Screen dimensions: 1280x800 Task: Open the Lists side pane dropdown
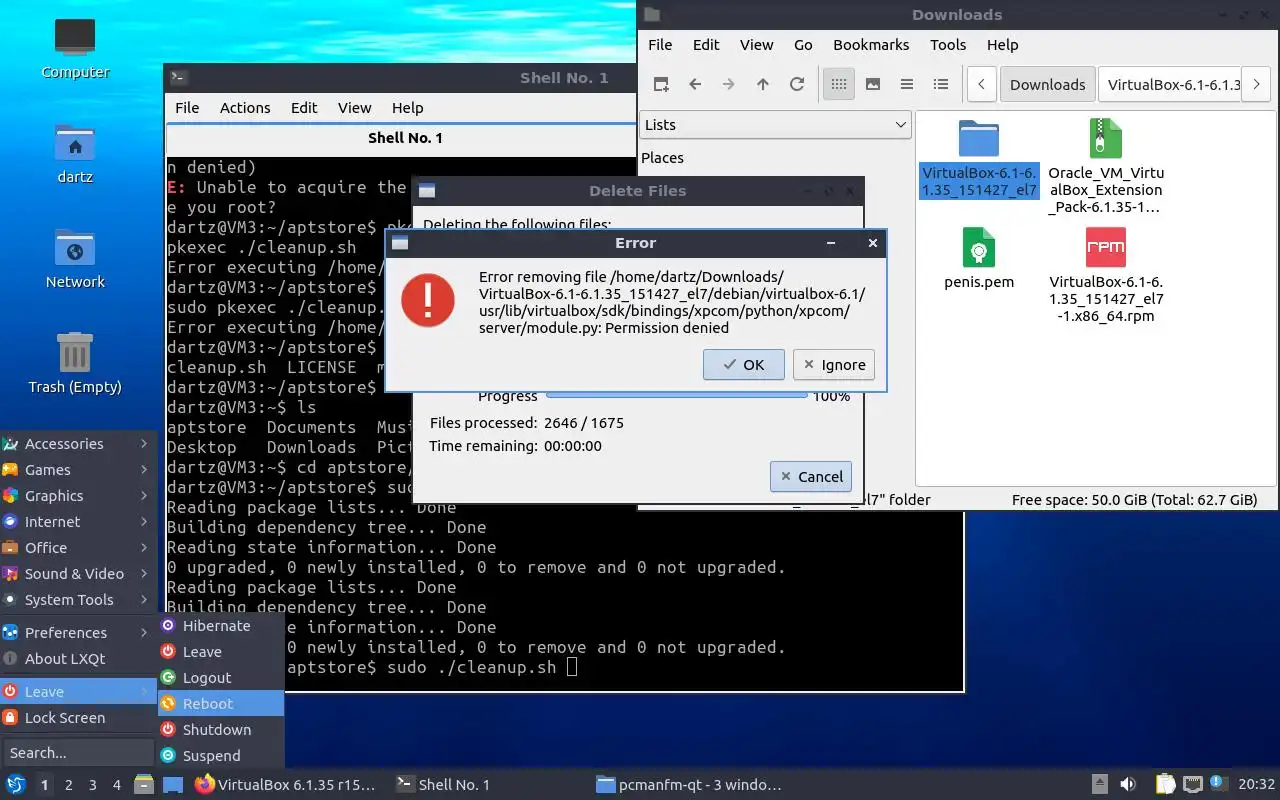pos(775,125)
